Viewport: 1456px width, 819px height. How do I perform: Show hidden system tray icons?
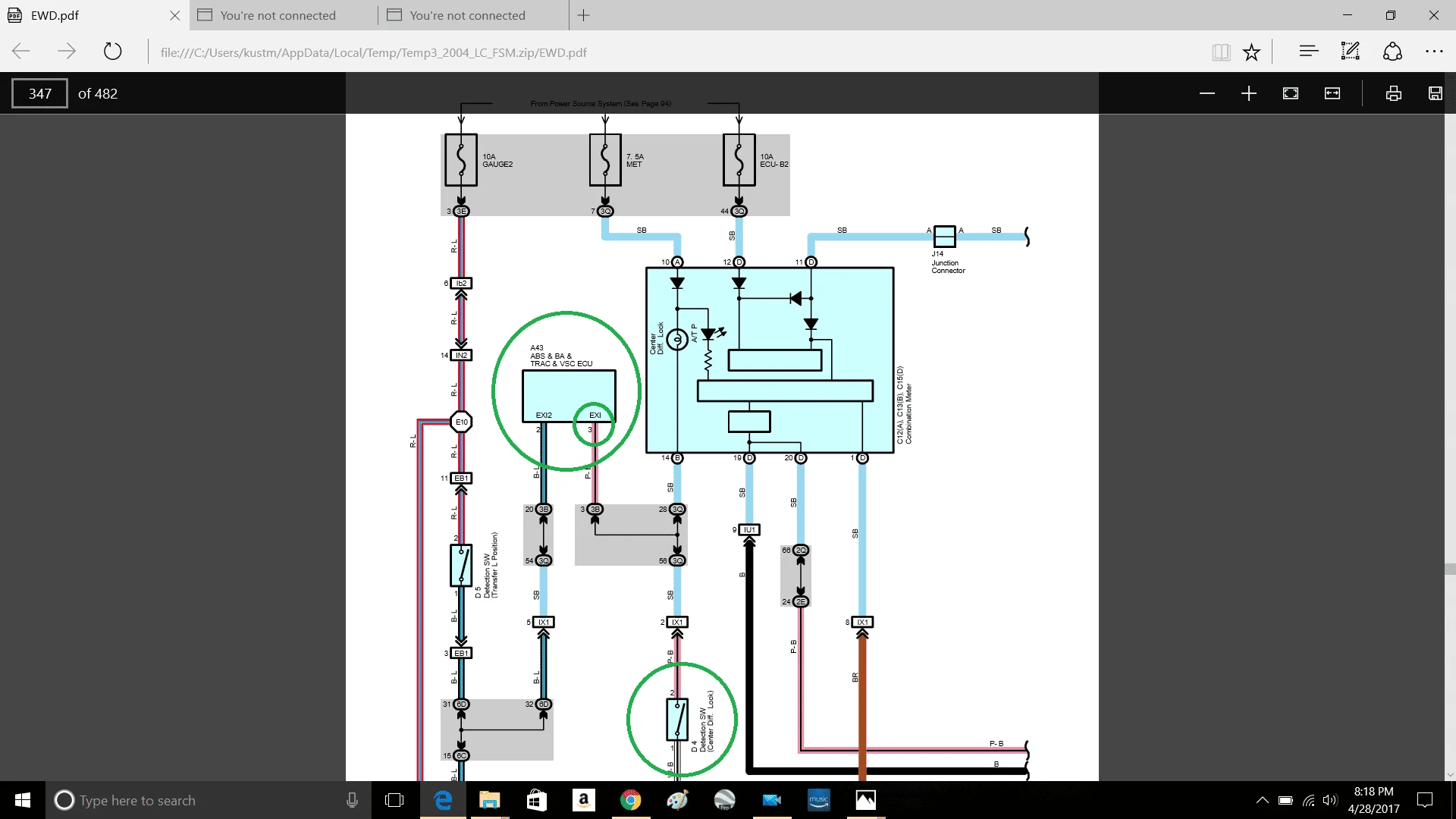(1262, 800)
